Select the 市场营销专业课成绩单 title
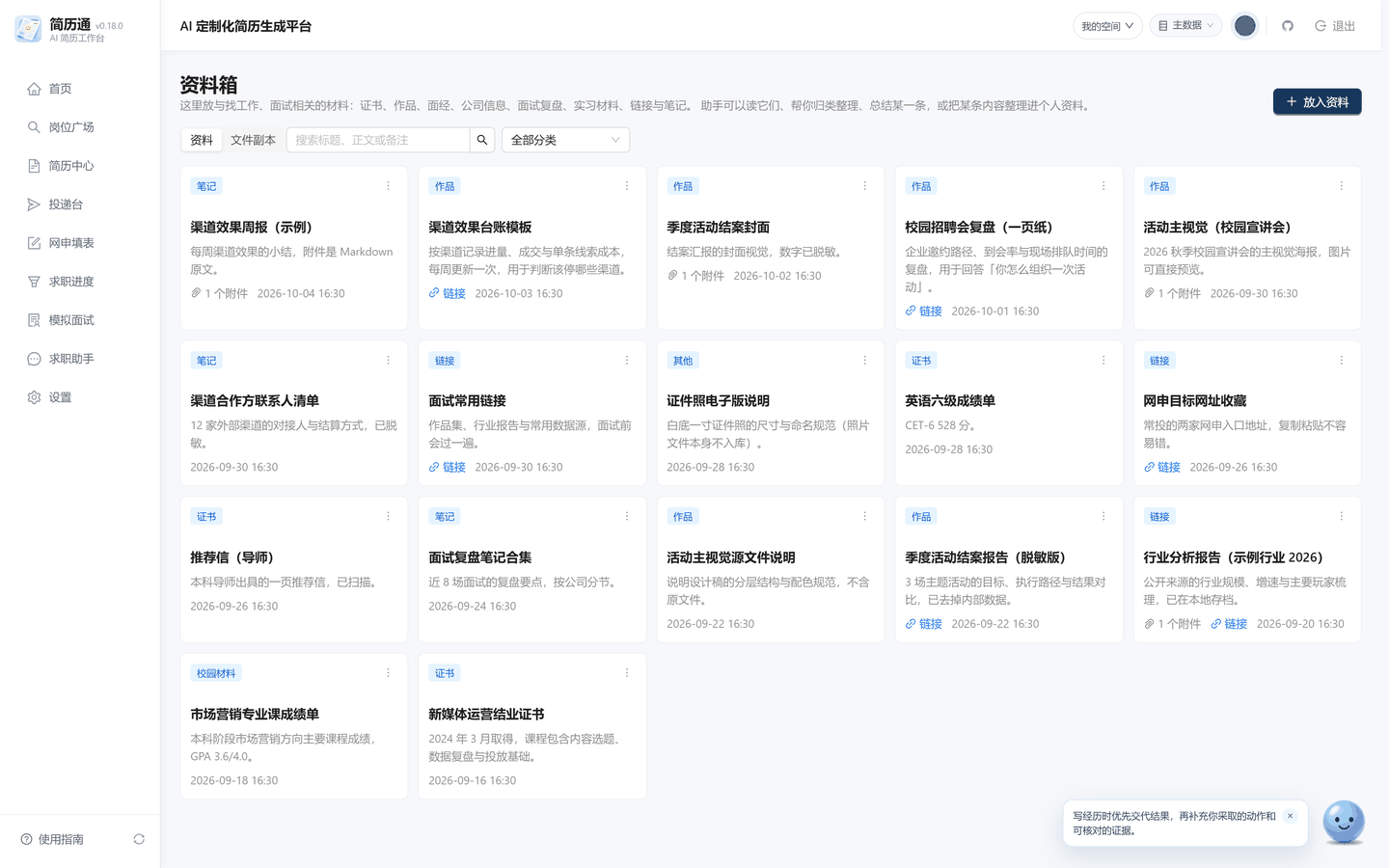The image size is (1389, 868). point(255,715)
